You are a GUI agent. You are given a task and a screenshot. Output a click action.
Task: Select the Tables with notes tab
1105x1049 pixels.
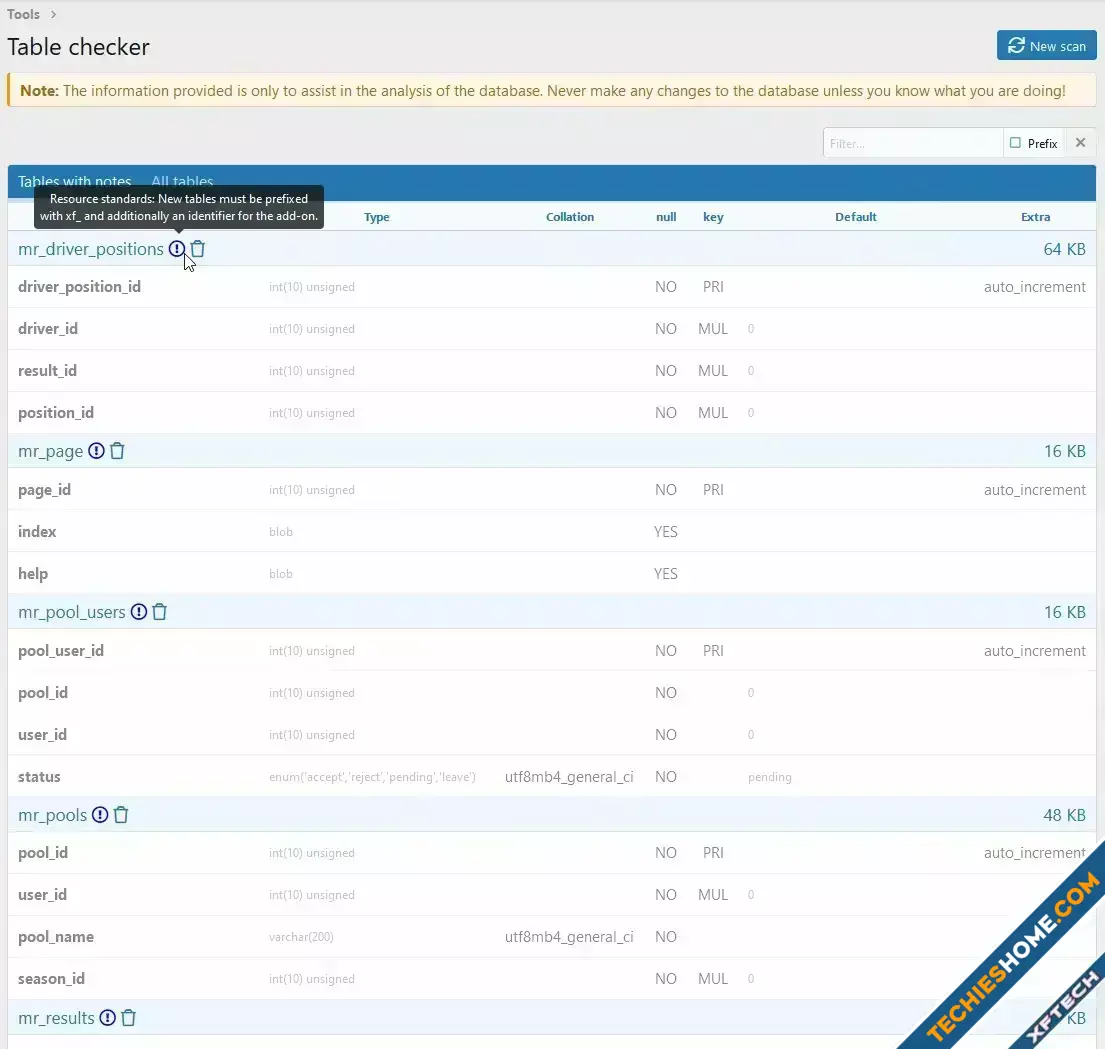click(75, 182)
